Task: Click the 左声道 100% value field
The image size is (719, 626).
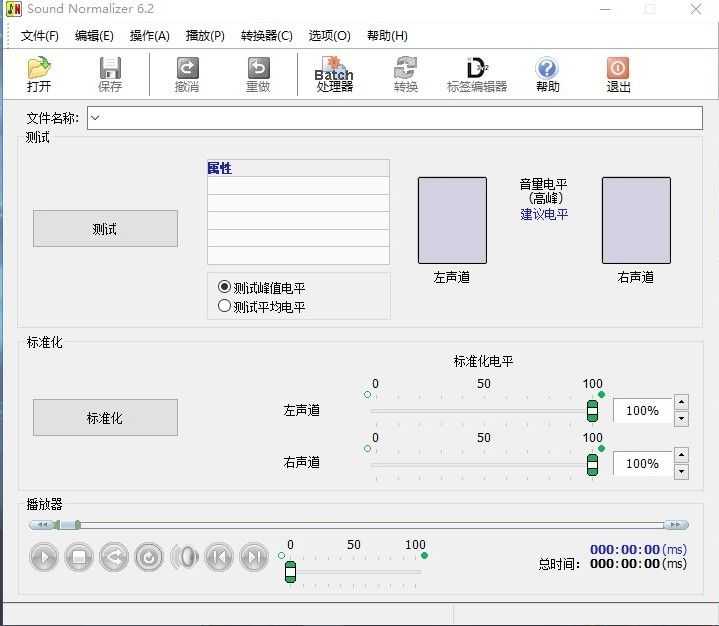Action: [x=642, y=410]
